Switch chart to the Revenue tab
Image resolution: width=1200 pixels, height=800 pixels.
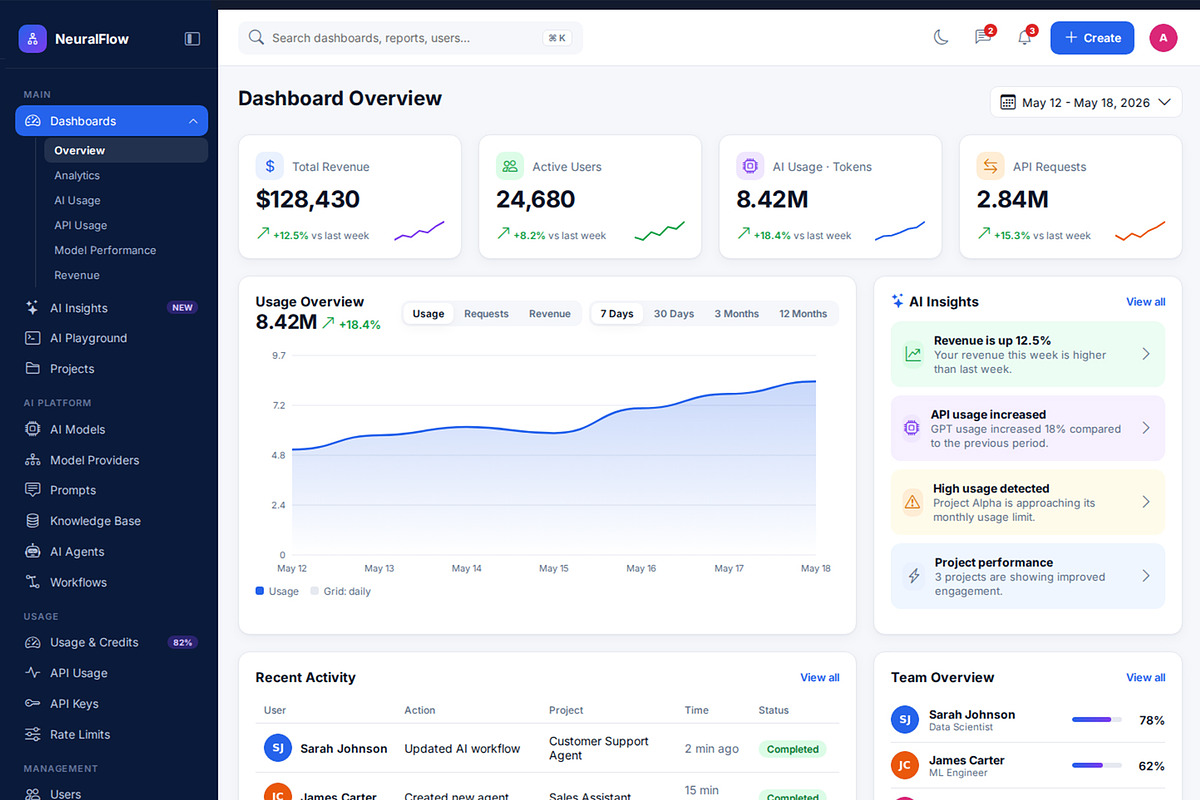[550, 314]
